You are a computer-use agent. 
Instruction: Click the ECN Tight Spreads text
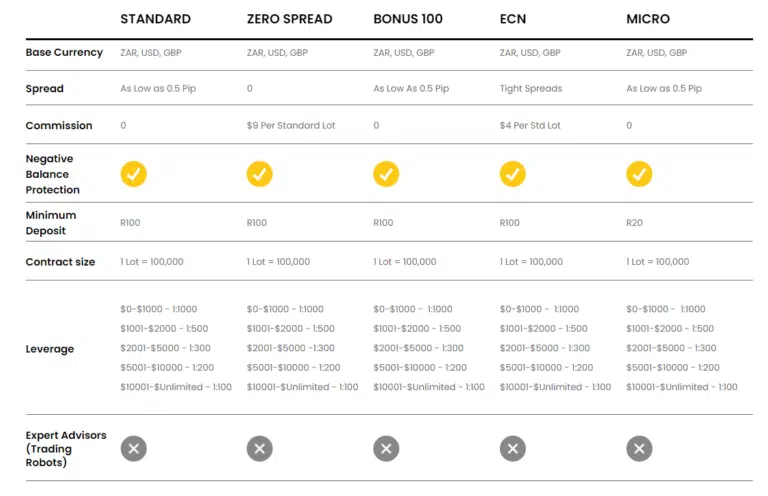pos(531,89)
